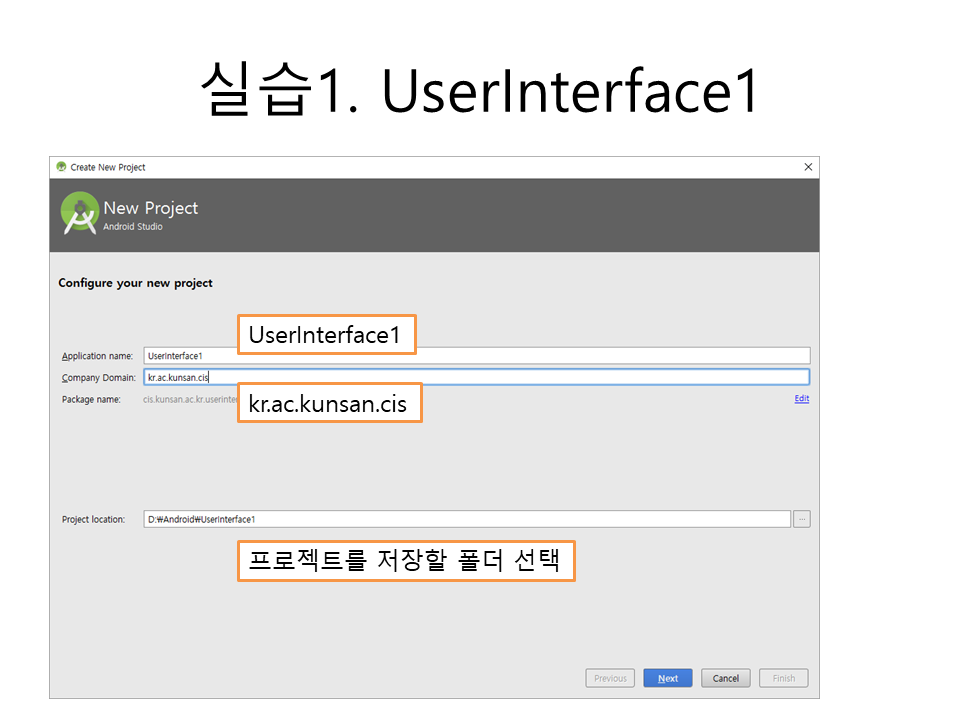Select the kr.ac.kunsan.cis callout box
960x720 pixels.
(329, 403)
